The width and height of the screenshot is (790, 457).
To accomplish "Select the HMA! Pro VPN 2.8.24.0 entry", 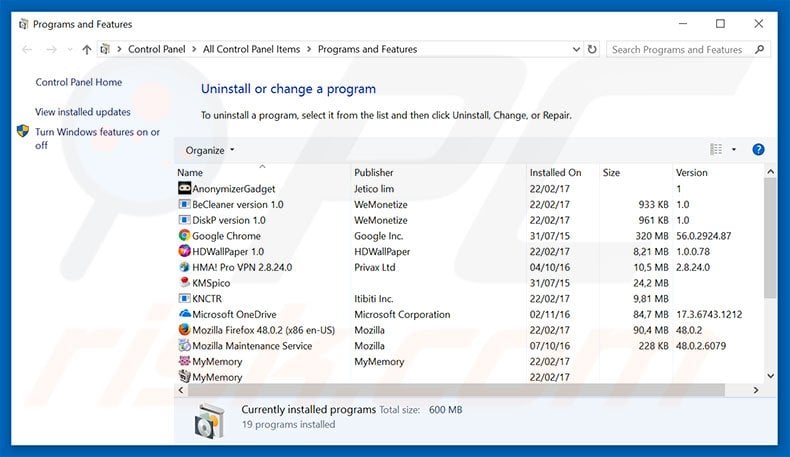I will (x=242, y=267).
